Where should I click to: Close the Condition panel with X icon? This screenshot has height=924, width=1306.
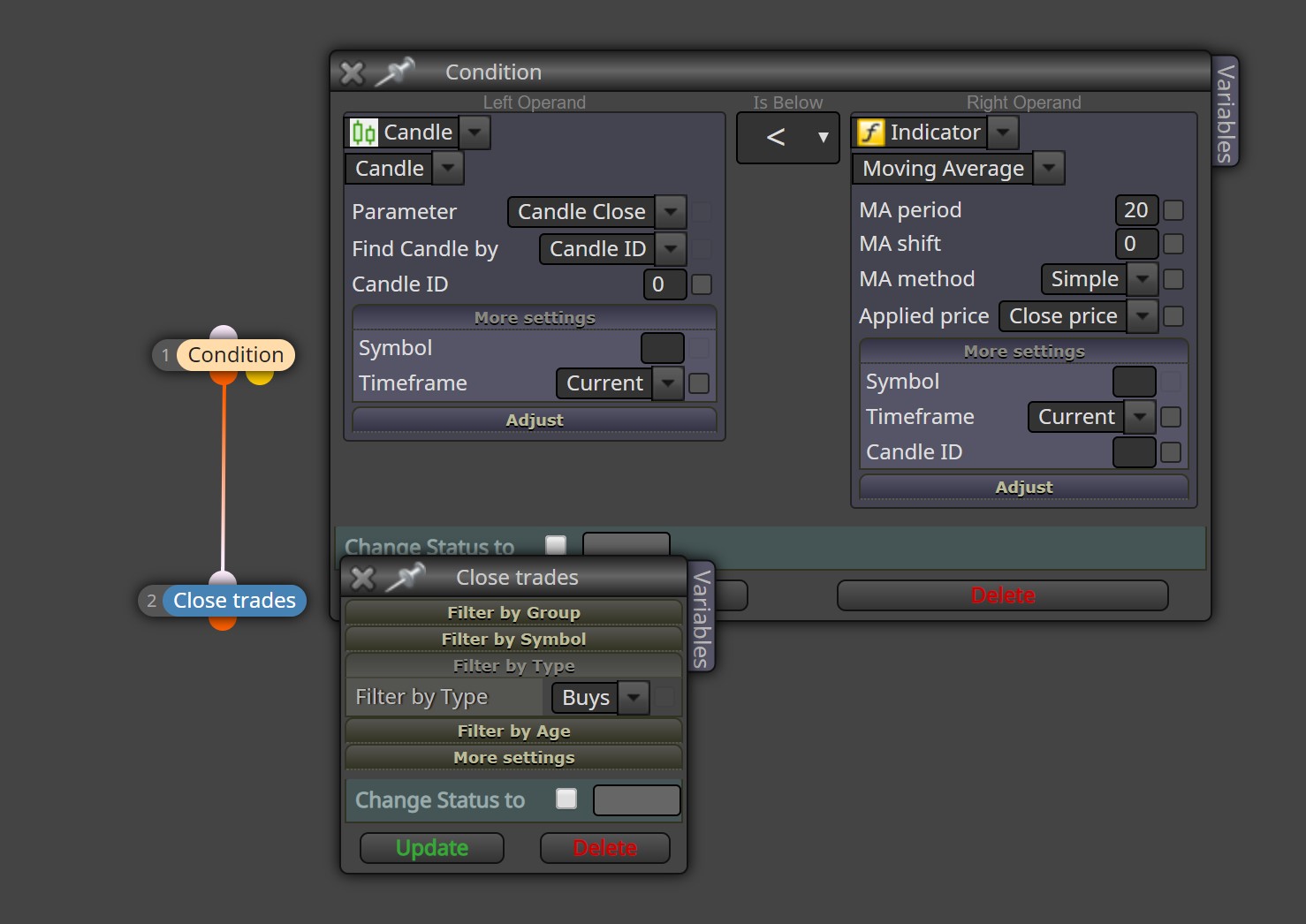pyautogui.click(x=353, y=72)
